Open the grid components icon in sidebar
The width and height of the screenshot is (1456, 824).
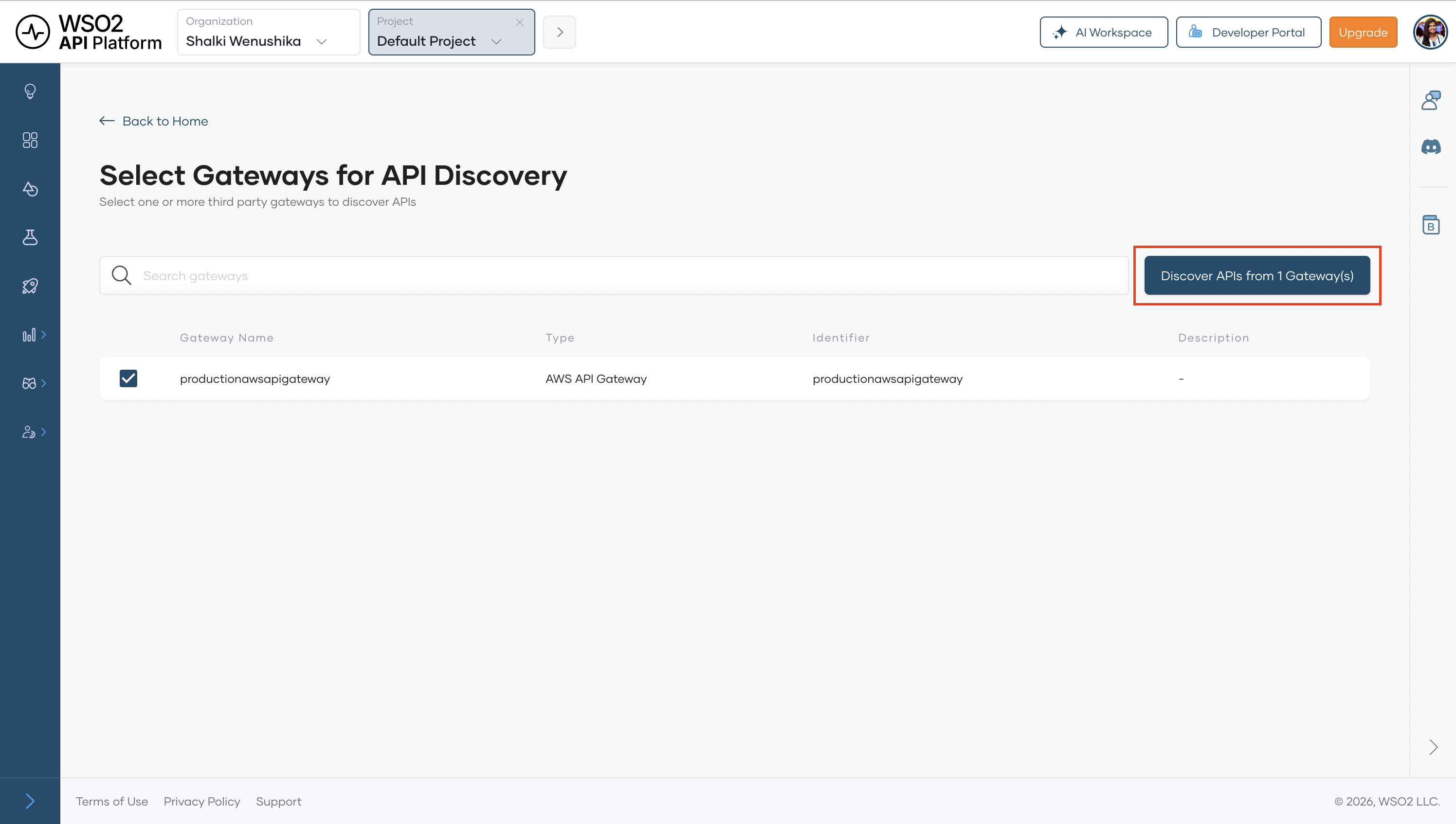tap(30, 140)
